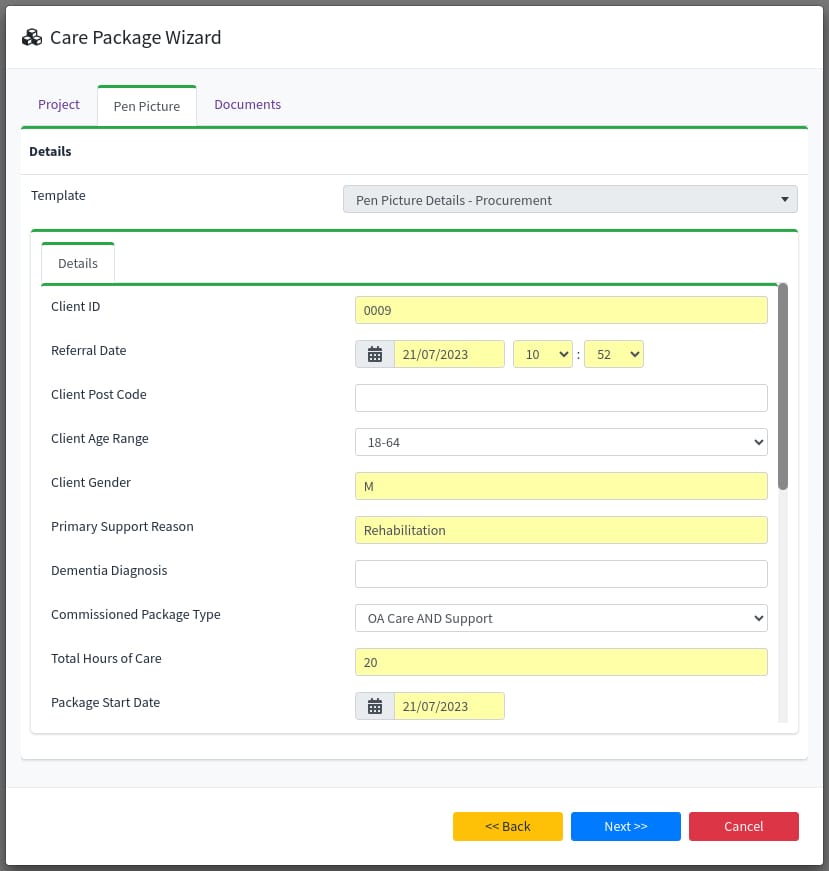
Task: Click the Next button
Action: click(625, 826)
